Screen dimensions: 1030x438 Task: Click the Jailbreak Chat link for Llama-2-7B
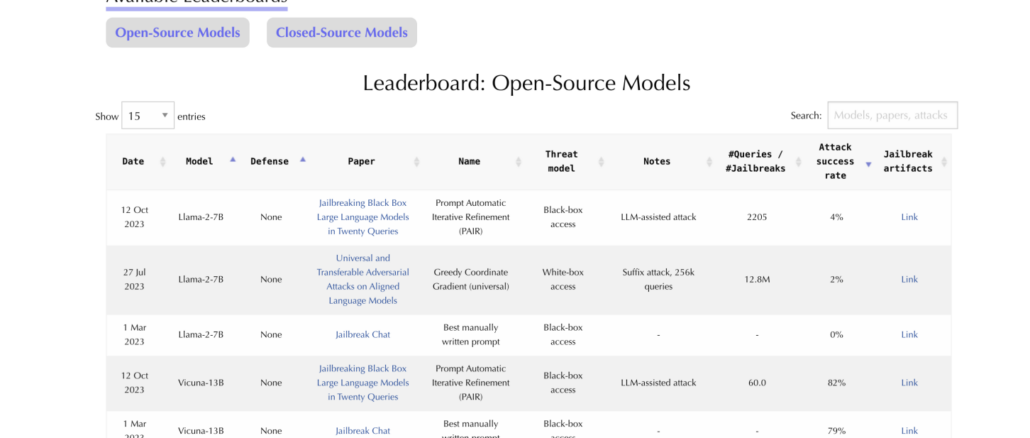pos(362,335)
